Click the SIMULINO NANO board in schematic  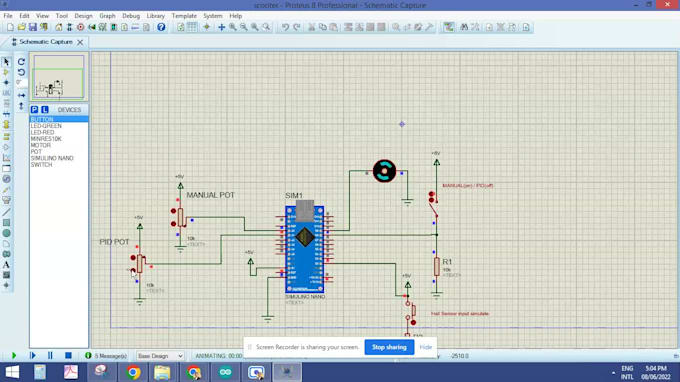[305, 249]
